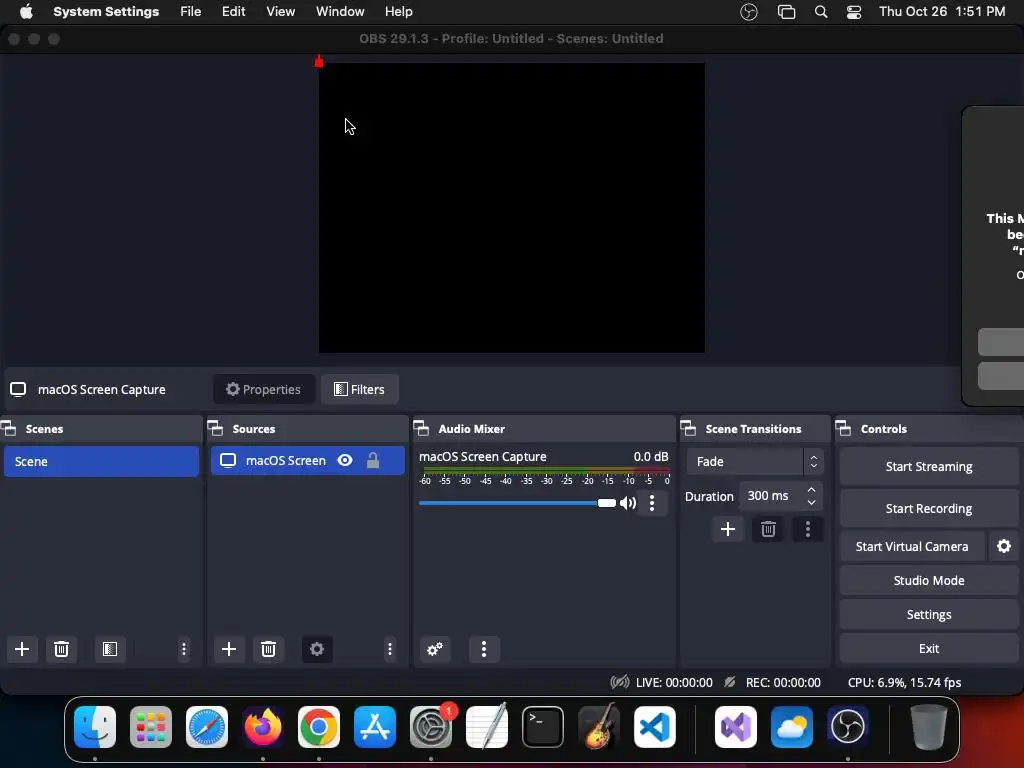Open Spotlight search in menu bar

821,12
